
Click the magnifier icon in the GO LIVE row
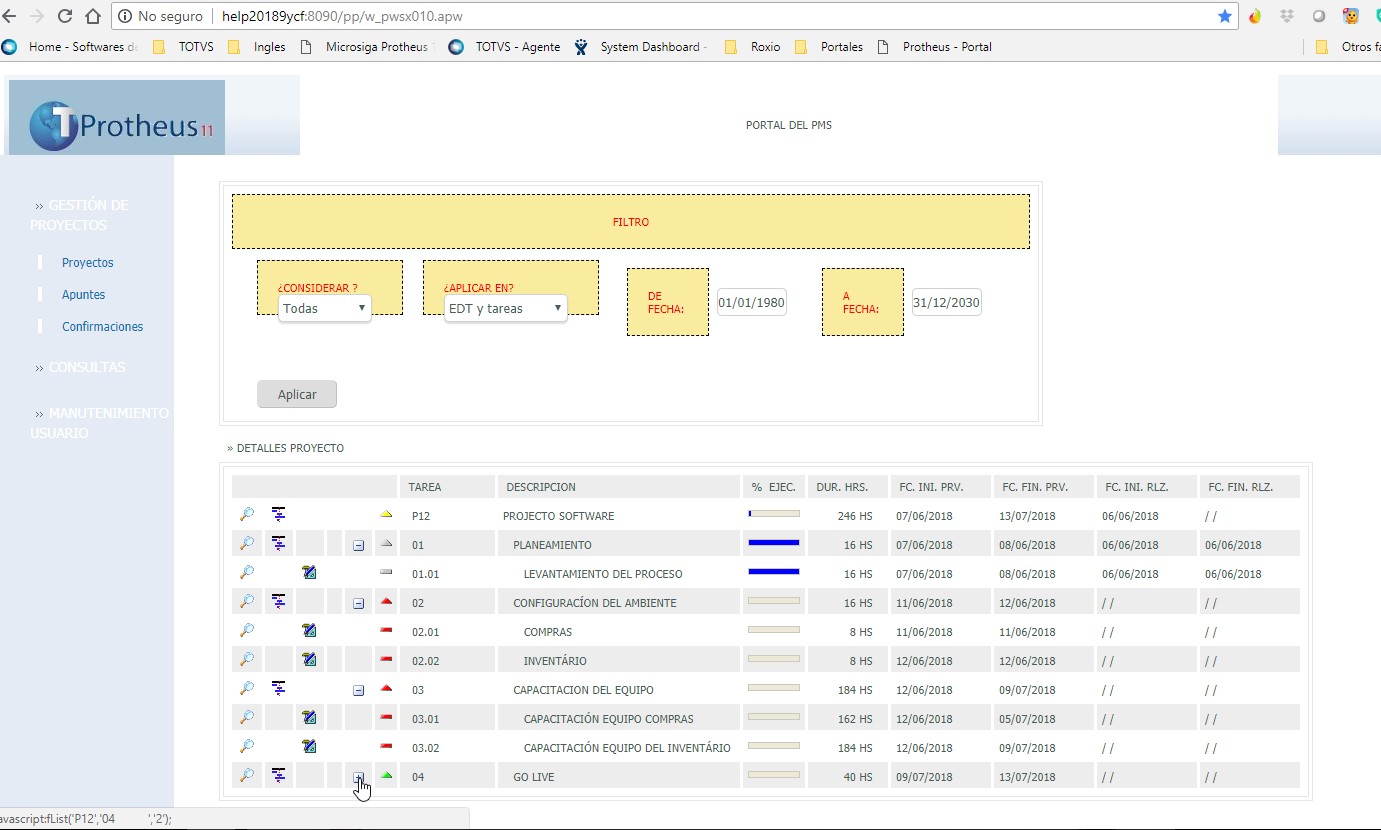pyautogui.click(x=247, y=775)
